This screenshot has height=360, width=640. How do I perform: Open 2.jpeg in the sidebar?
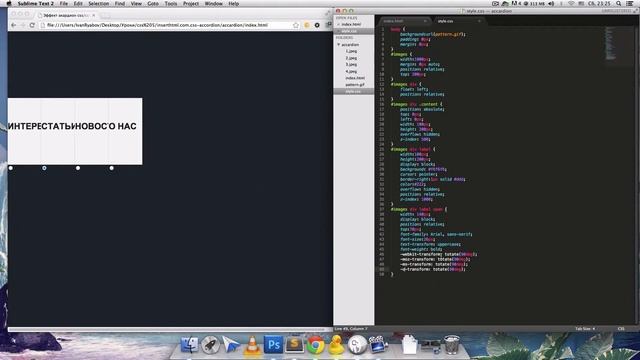click(x=351, y=58)
